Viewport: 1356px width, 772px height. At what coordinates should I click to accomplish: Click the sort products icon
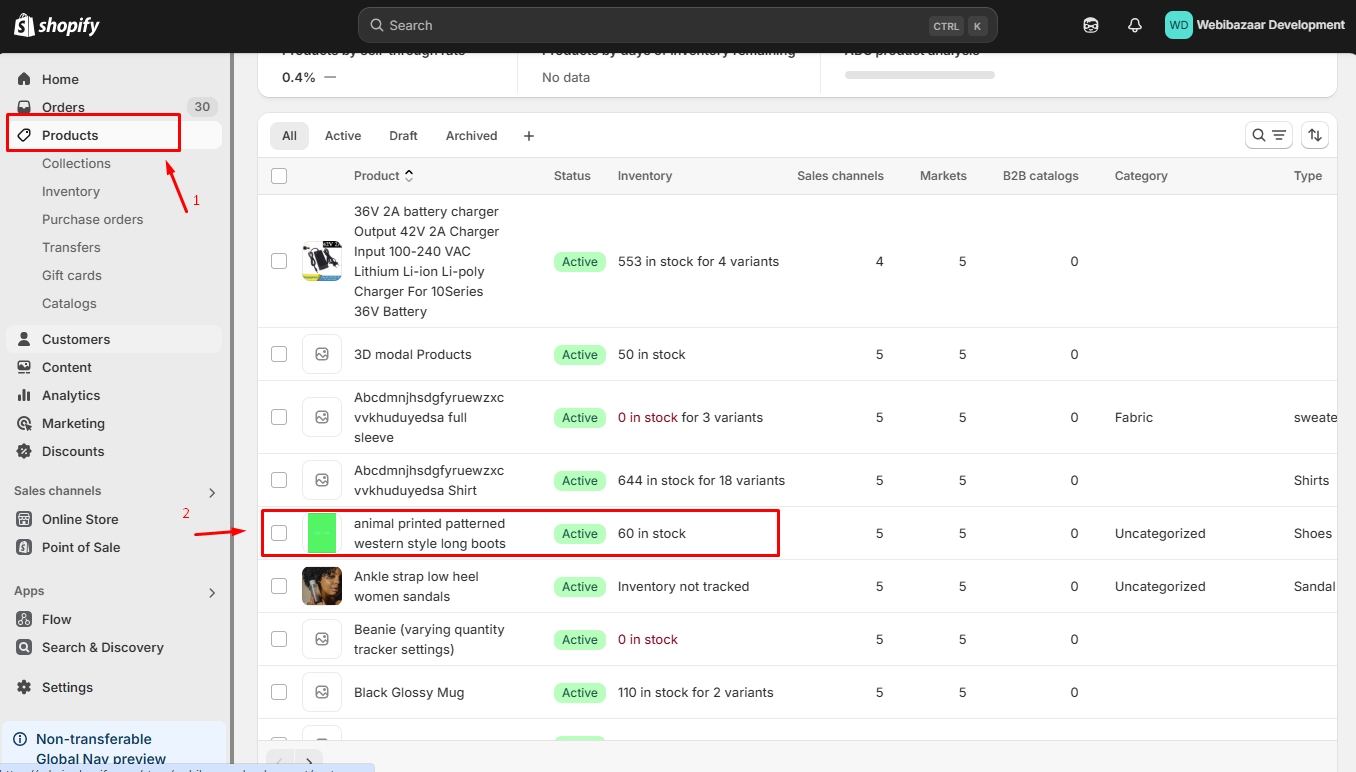click(1315, 136)
